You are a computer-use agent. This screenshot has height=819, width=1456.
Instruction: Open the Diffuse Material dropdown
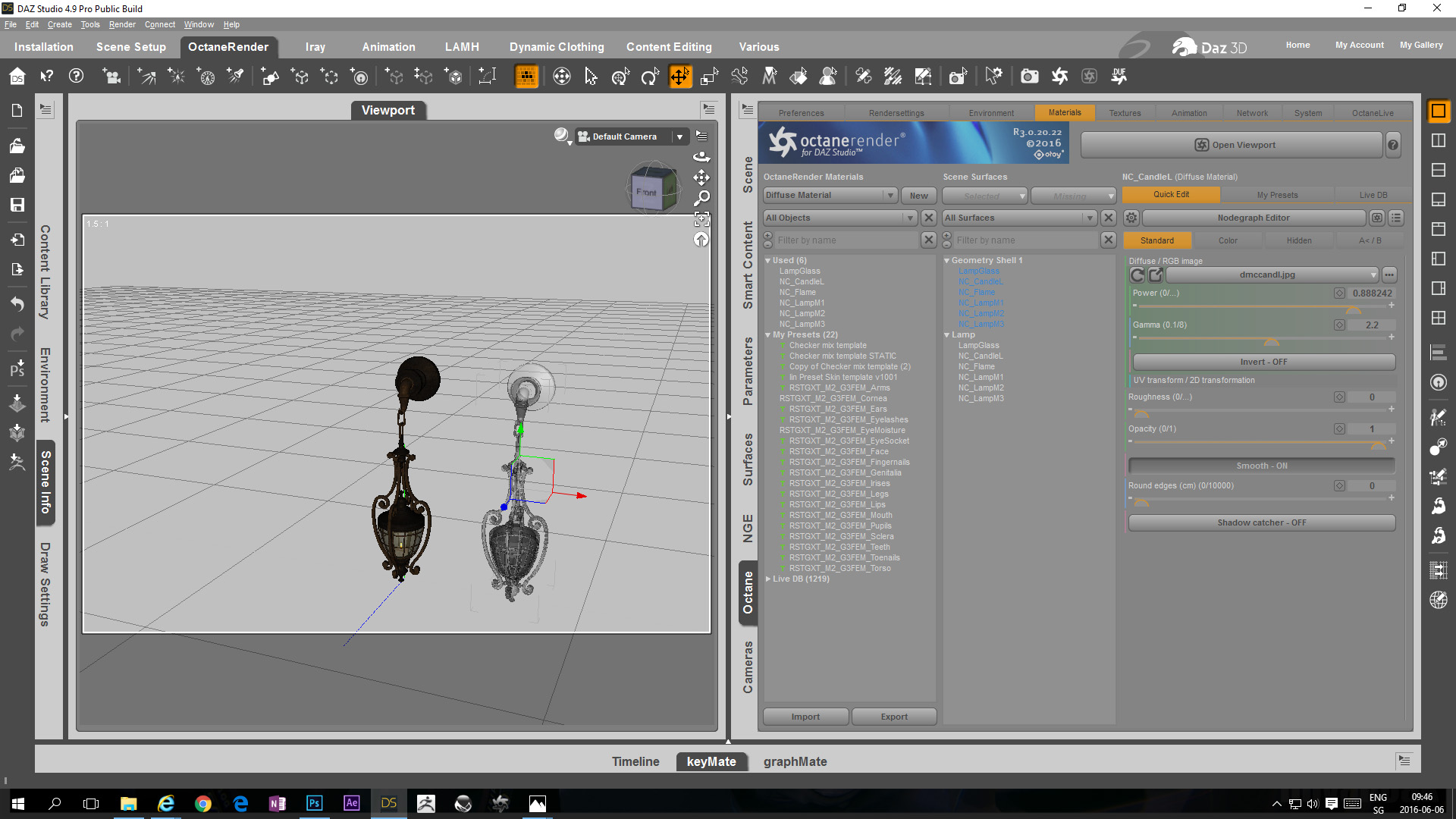[830, 196]
